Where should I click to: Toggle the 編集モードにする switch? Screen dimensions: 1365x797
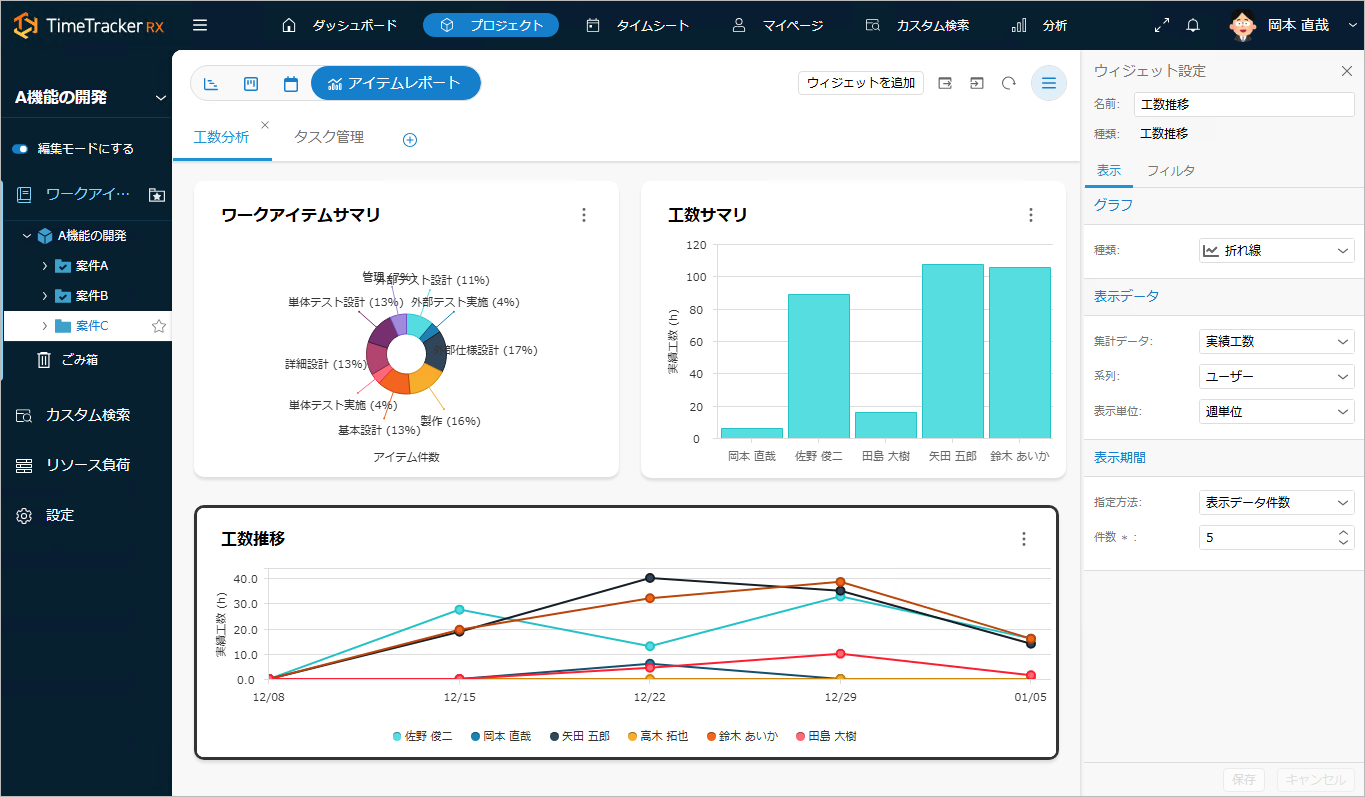pyautogui.click(x=21, y=149)
